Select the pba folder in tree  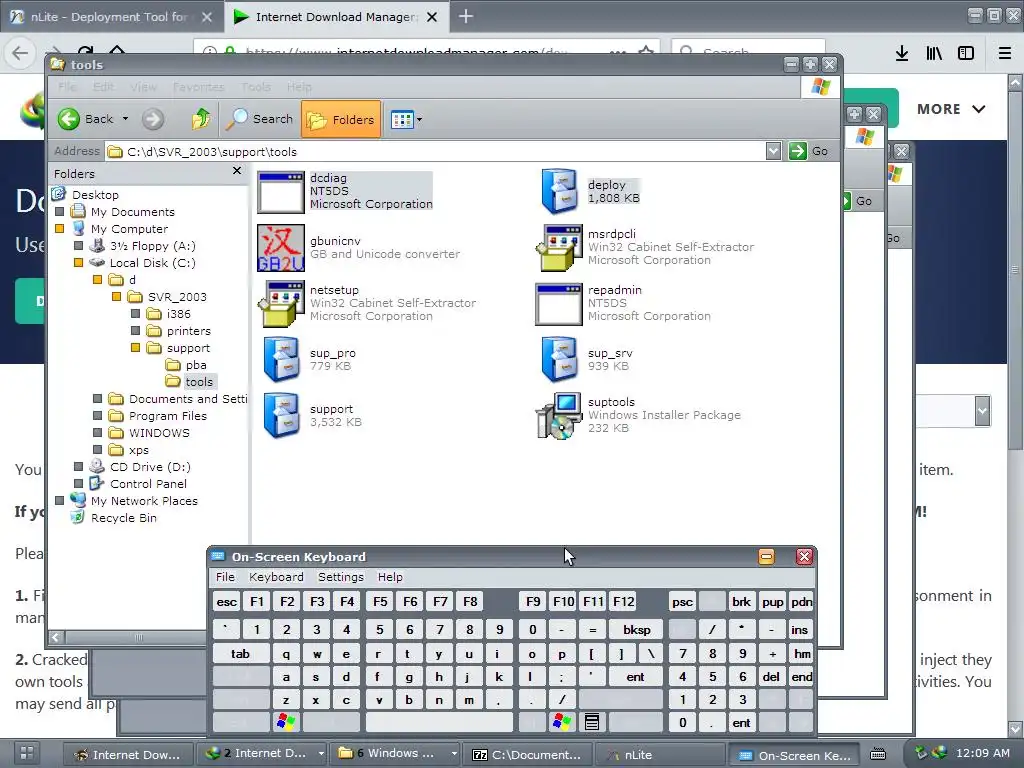tap(196, 365)
